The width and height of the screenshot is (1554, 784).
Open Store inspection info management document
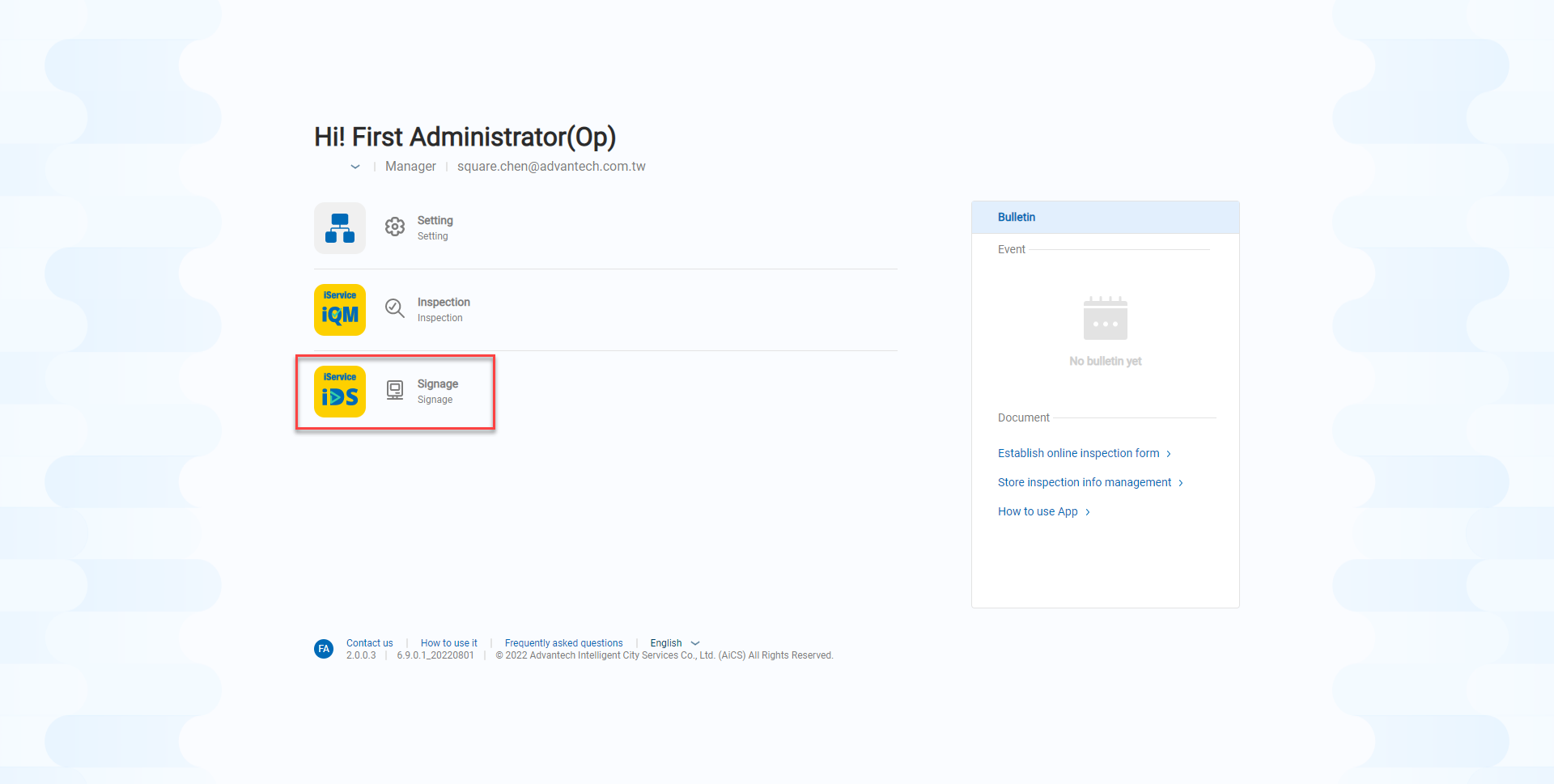1091,482
